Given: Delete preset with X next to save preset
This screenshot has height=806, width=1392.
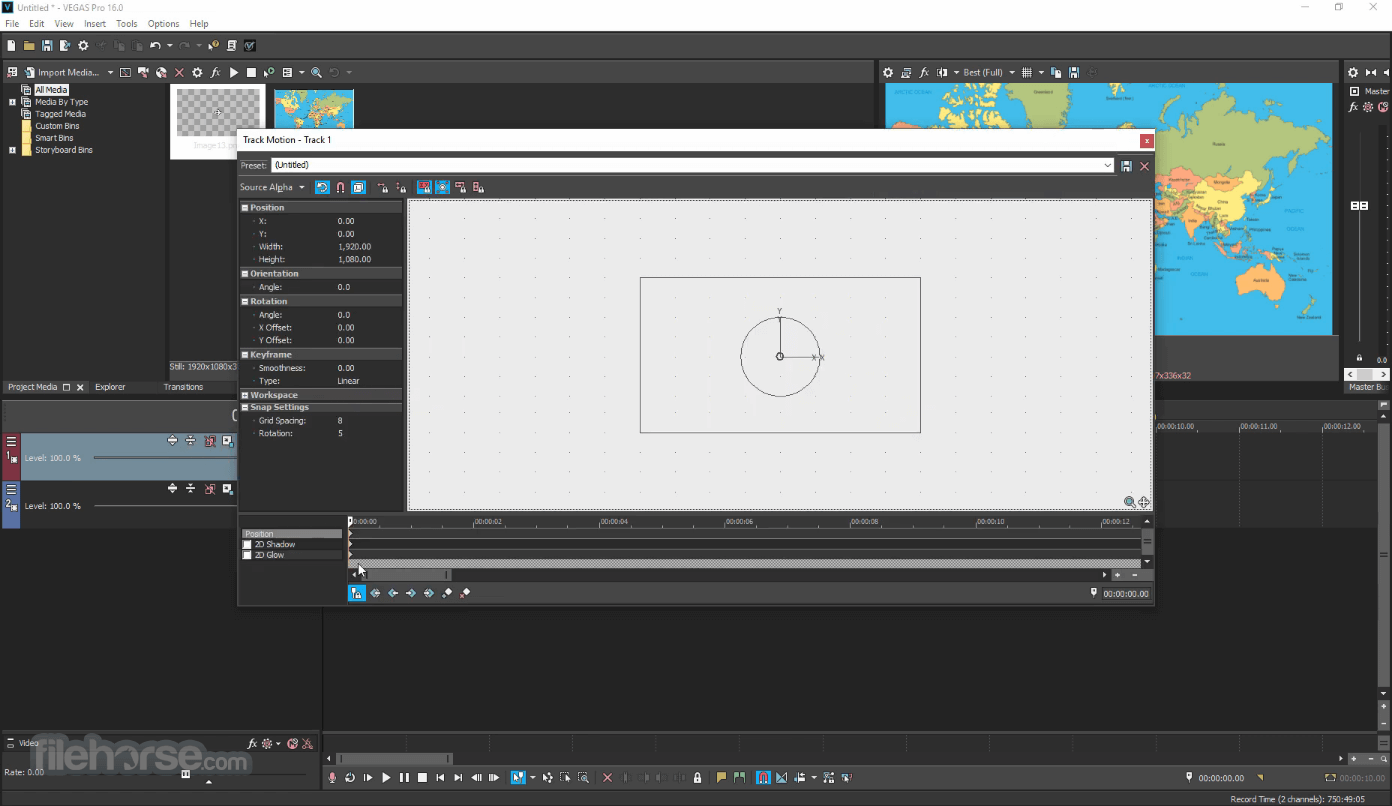Looking at the screenshot, I should (1145, 166).
